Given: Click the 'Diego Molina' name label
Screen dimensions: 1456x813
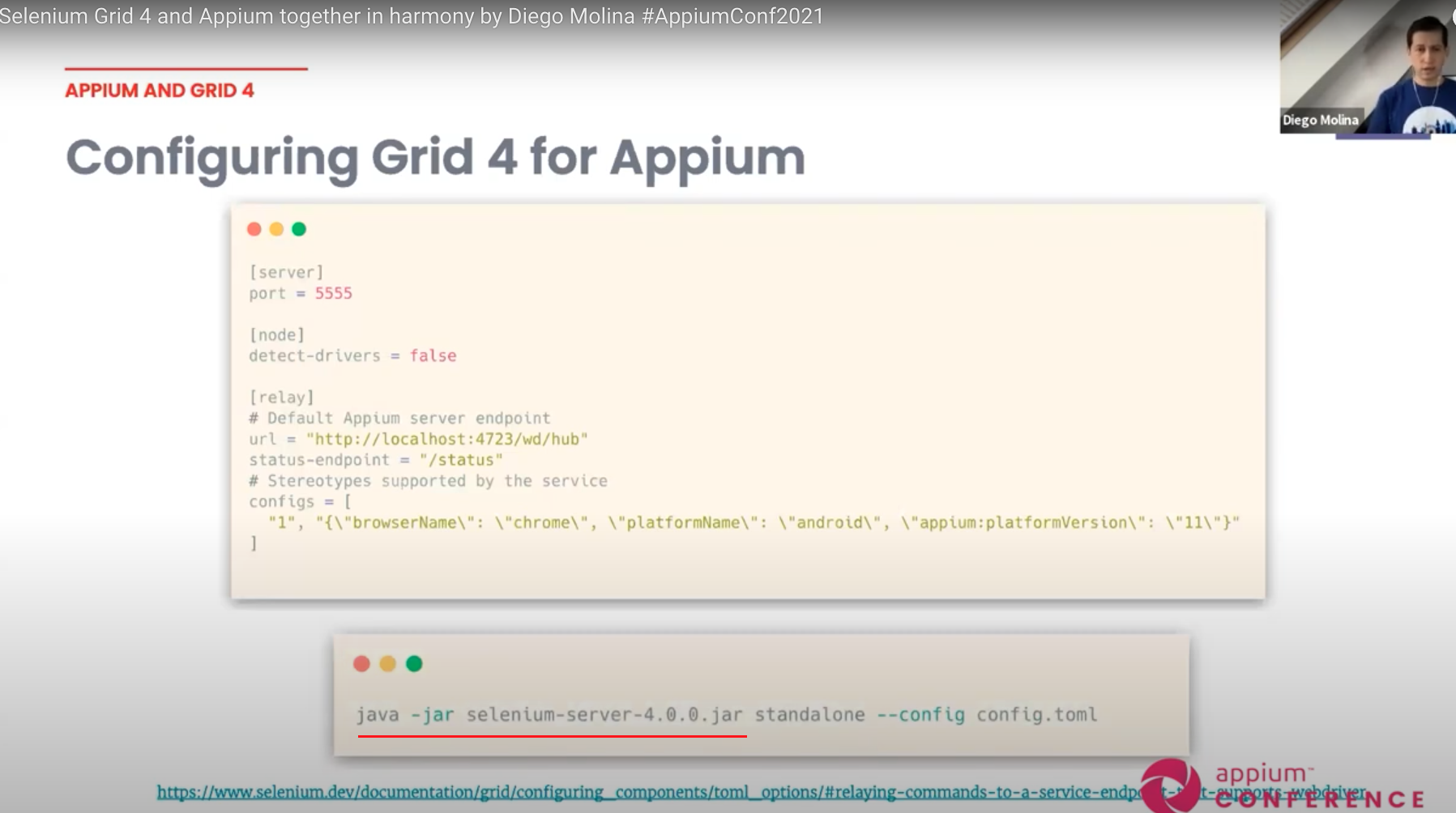Looking at the screenshot, I should [x=1320, y=120].
